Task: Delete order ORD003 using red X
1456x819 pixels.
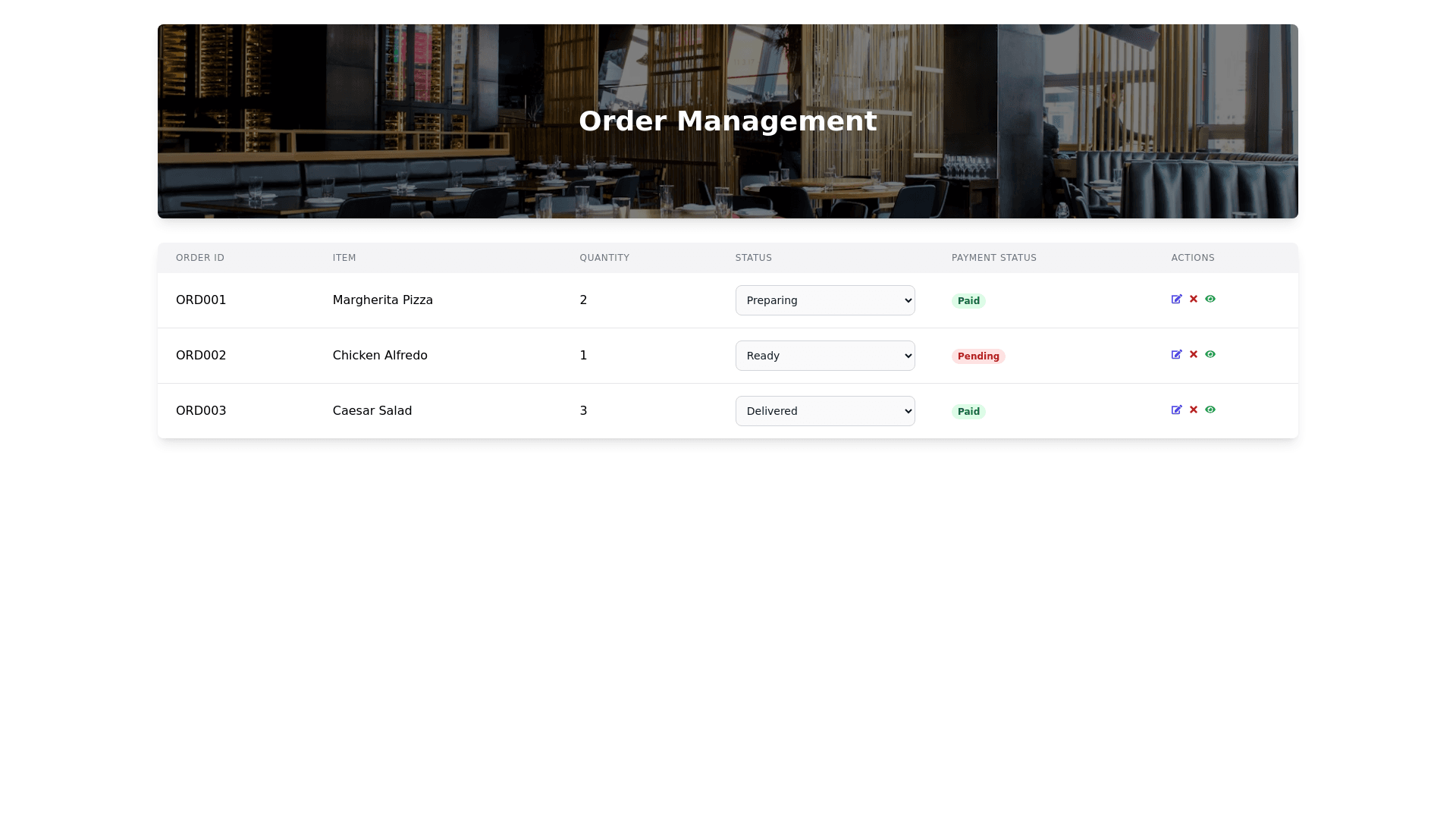Action: coord(1194,410)
